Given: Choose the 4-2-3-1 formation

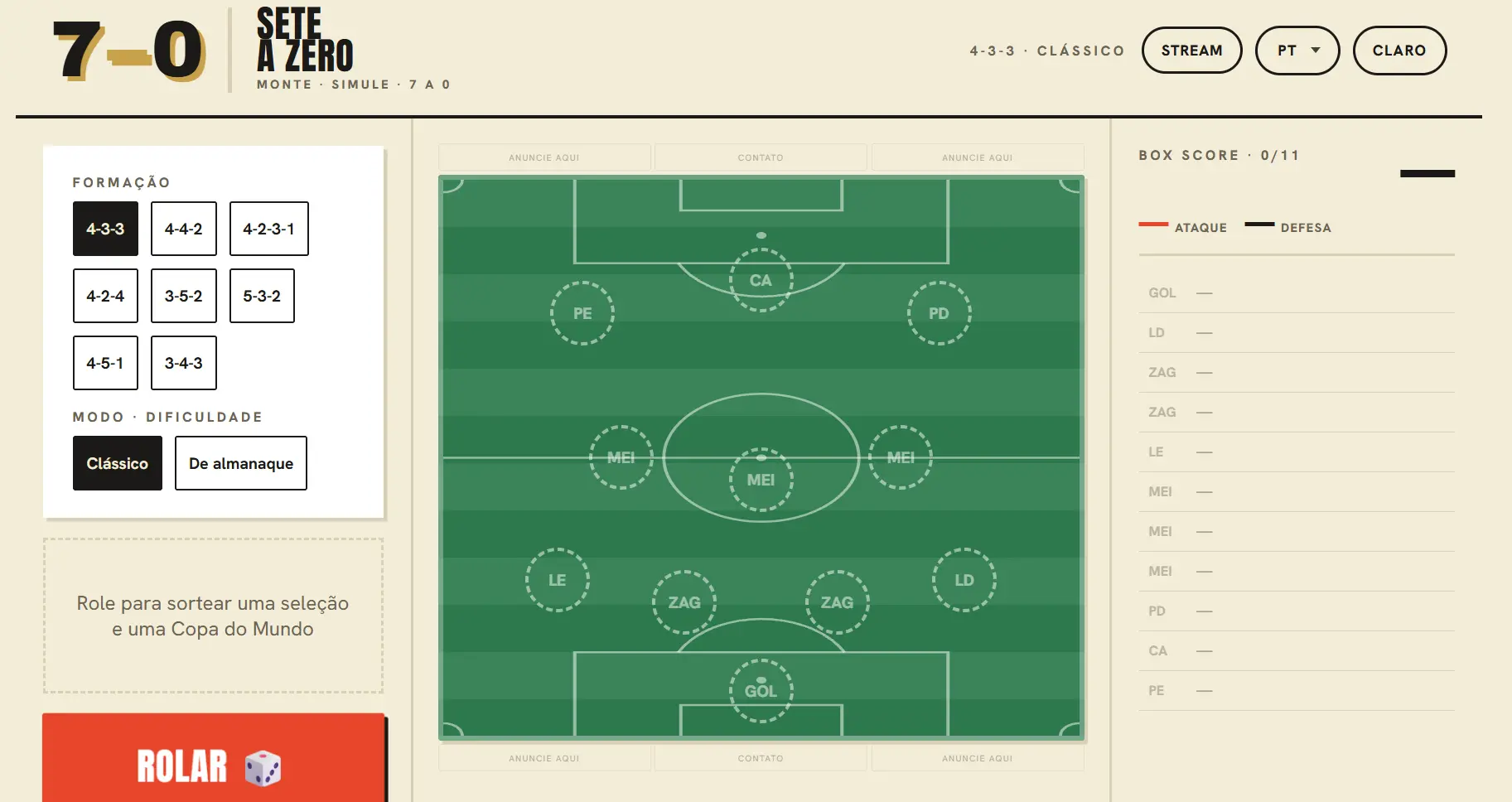Looking at the screenshot, I should pos(269,229).
